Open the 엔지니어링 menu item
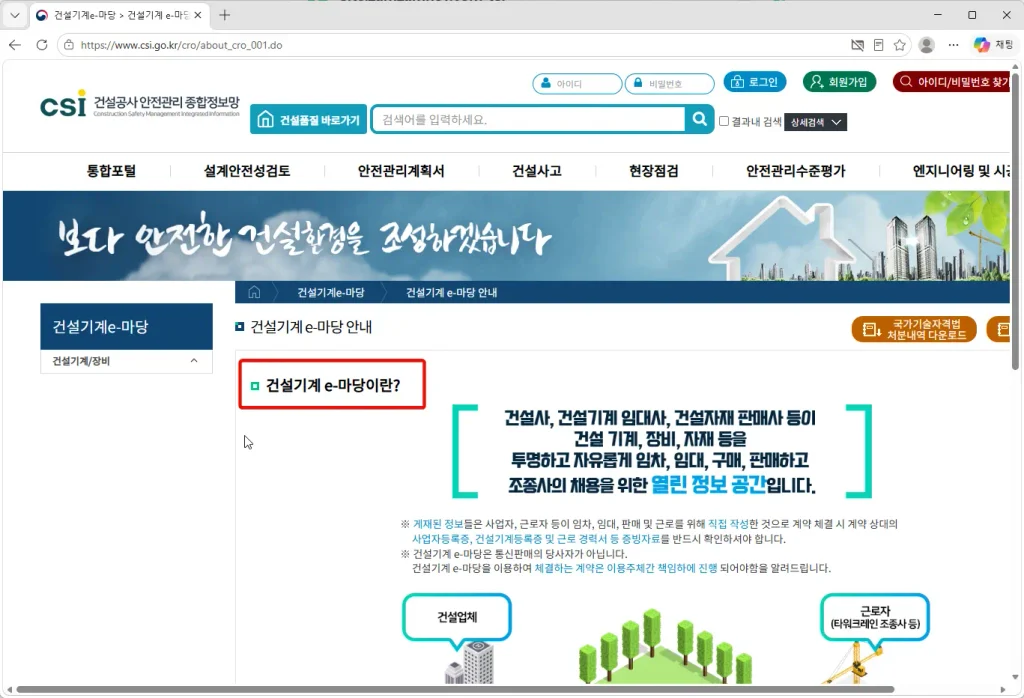 (x=961, y=171)
